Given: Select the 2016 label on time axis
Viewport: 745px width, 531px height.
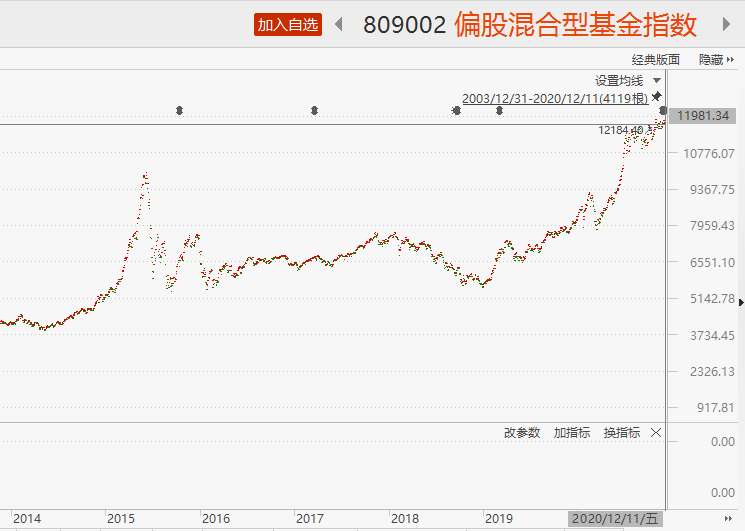Looking at the screenshot, I should pos(216,519).
